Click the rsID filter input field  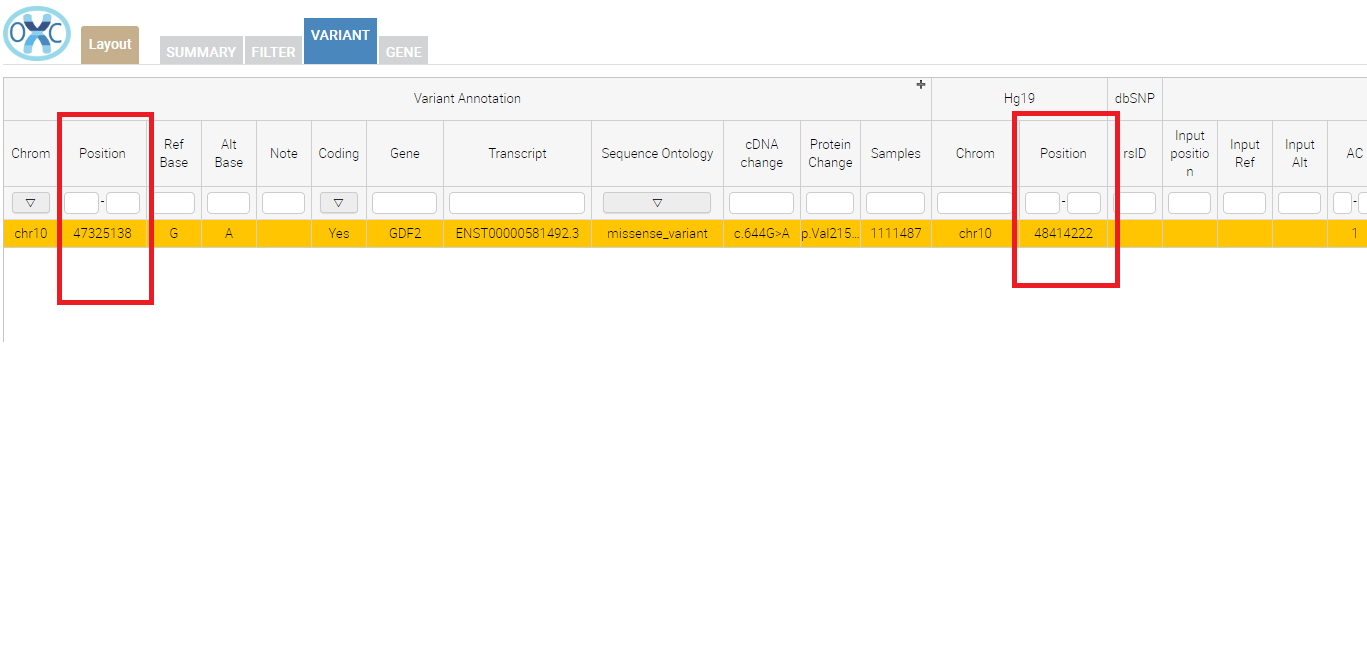[x=1135, y=202]
